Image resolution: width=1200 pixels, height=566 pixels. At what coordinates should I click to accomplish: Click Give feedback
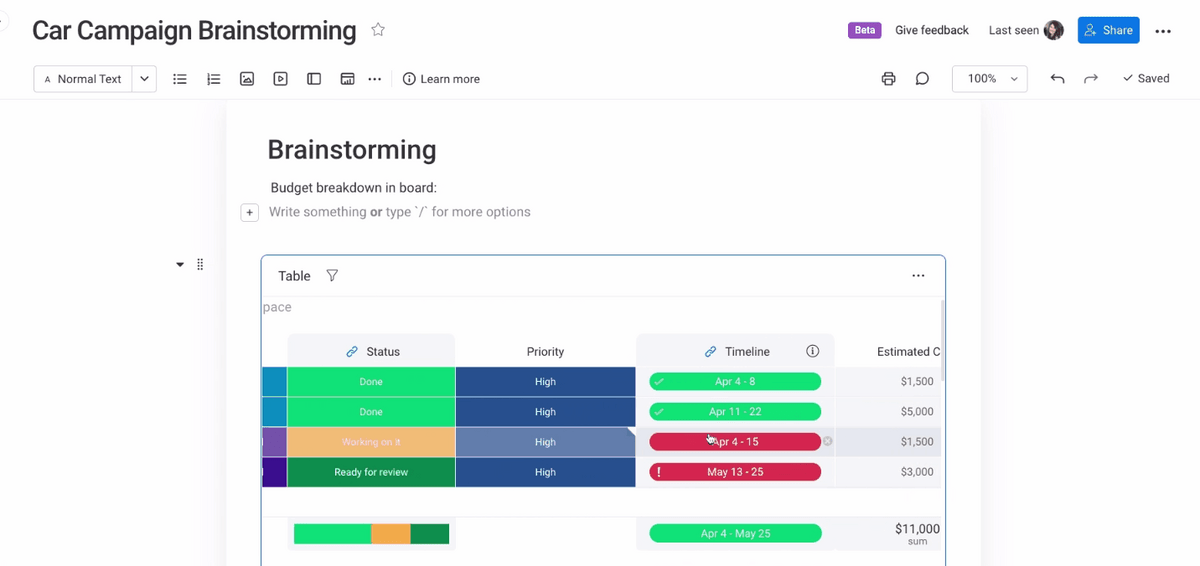click(931, 30)
